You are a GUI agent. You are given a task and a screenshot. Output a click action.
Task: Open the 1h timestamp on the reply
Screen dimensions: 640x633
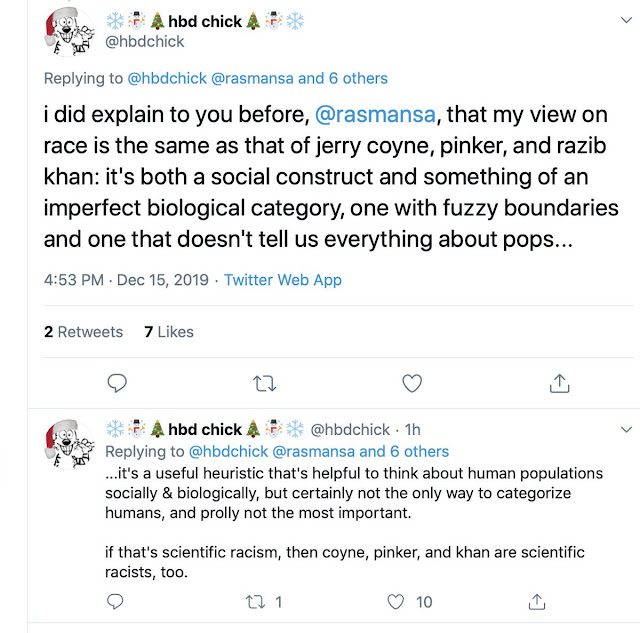click(x=412, y=430)
